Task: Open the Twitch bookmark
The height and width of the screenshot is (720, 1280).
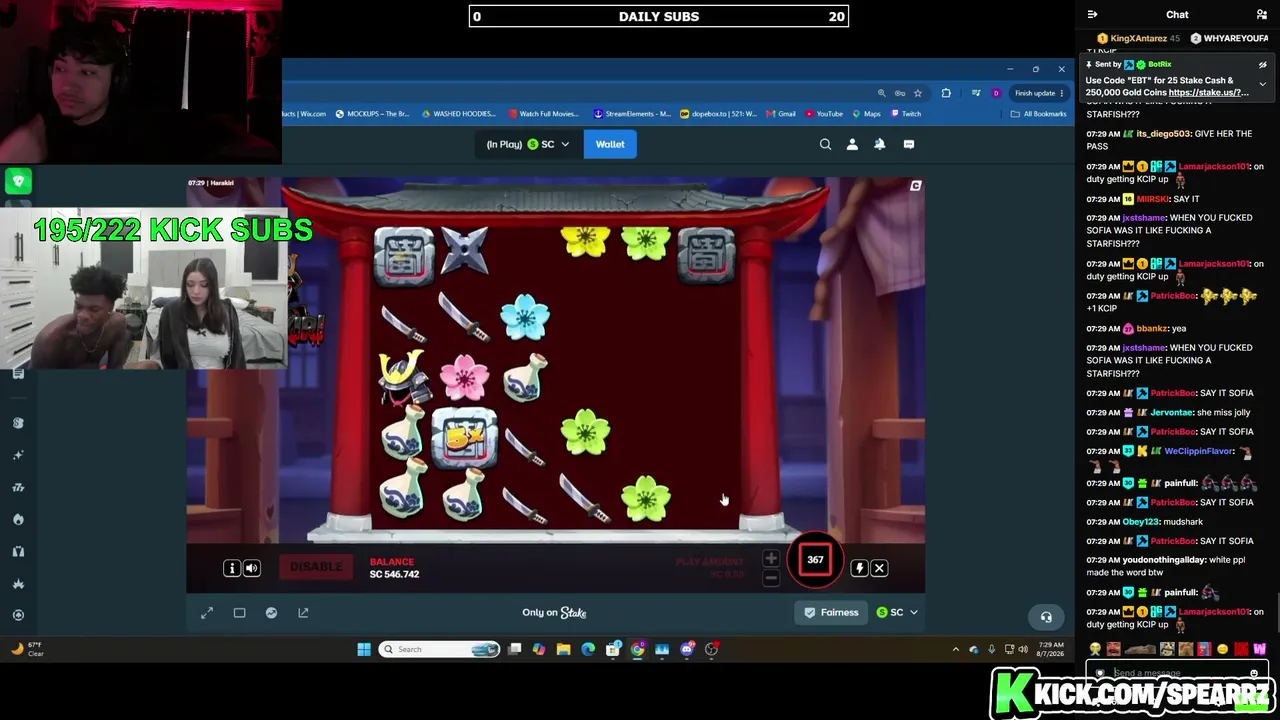Action: (x=905, y=114)
